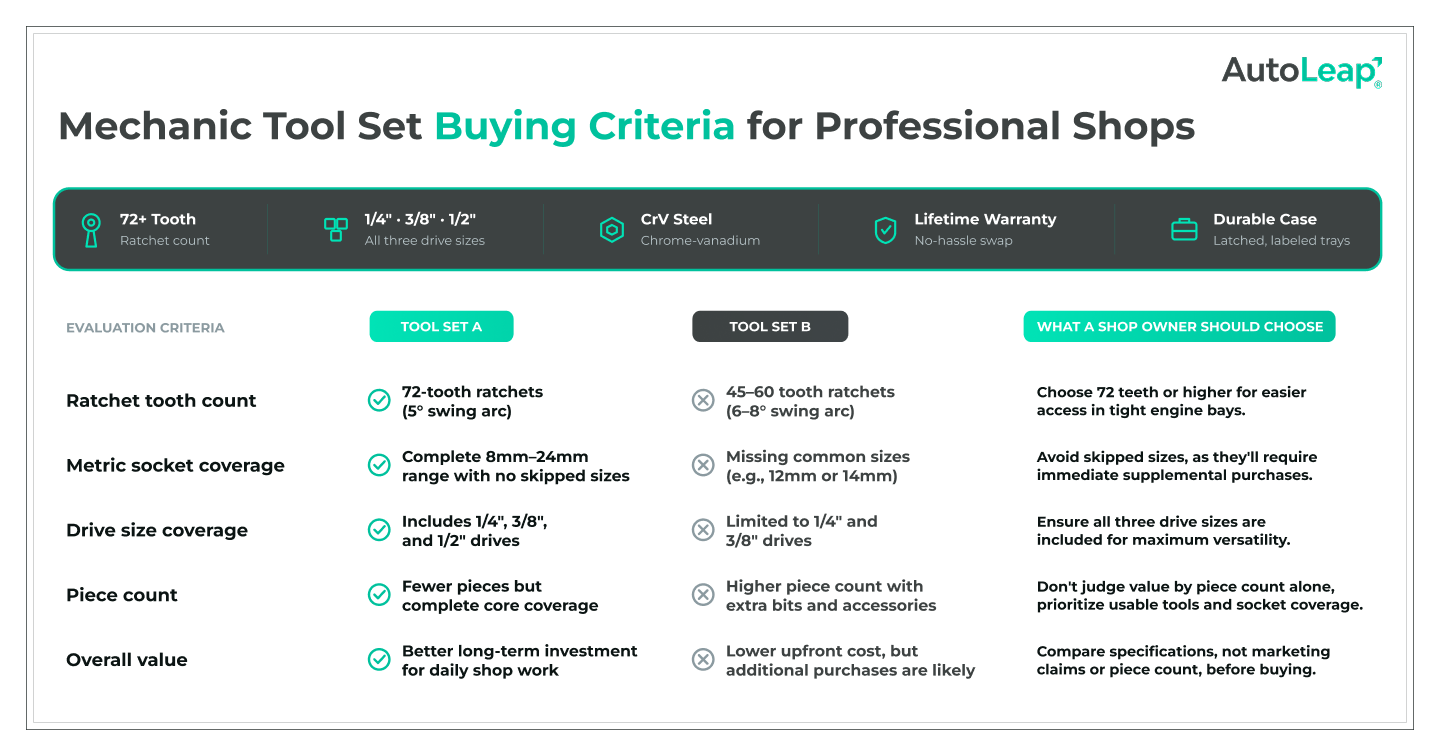
Task: Click the EVALUATION CRITERIA header text
Action: (x=145, y=328)
